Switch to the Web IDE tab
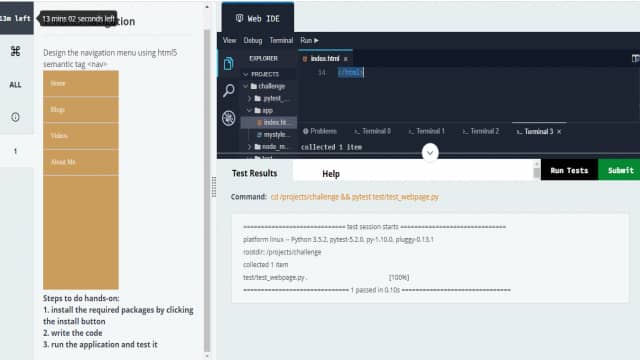Screen dimensions: 640x360 (x=258, y=18)
